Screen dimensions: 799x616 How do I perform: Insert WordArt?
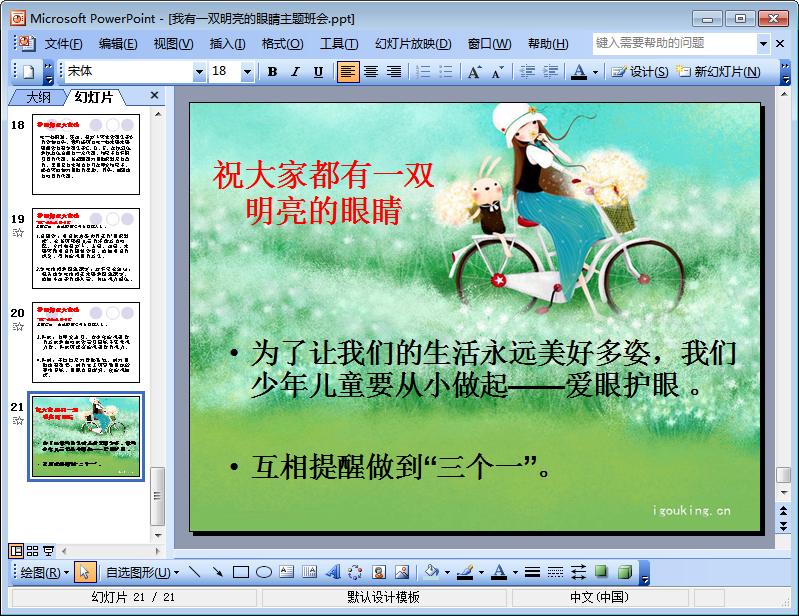333,572
